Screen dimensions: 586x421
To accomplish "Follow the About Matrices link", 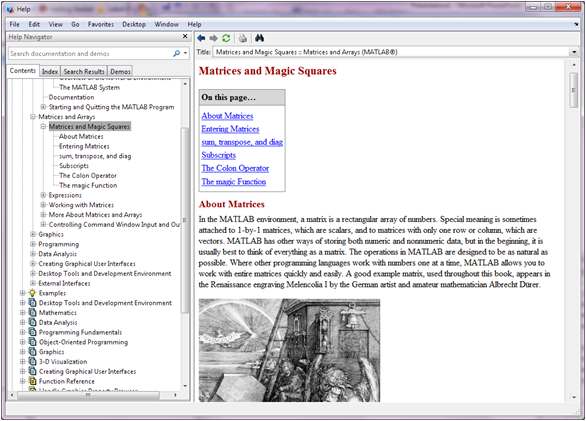I will click(227, 116).
